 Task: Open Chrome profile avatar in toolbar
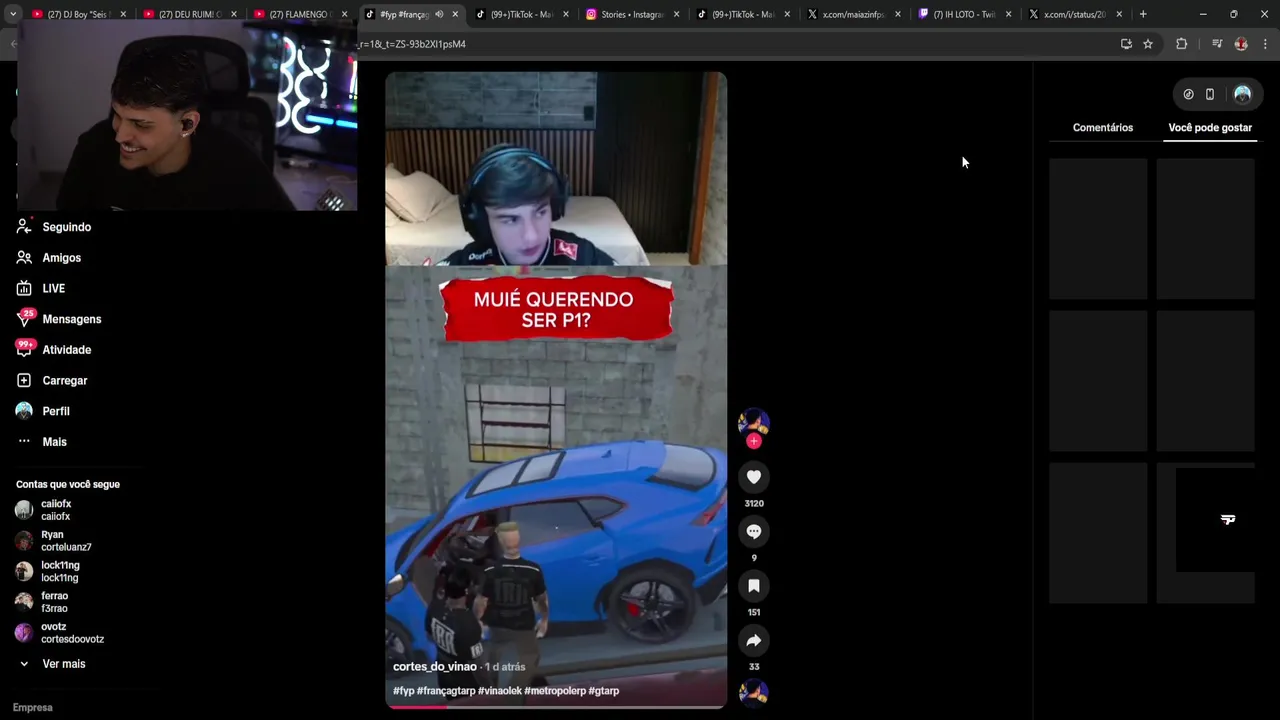[x=1241, y=44]
